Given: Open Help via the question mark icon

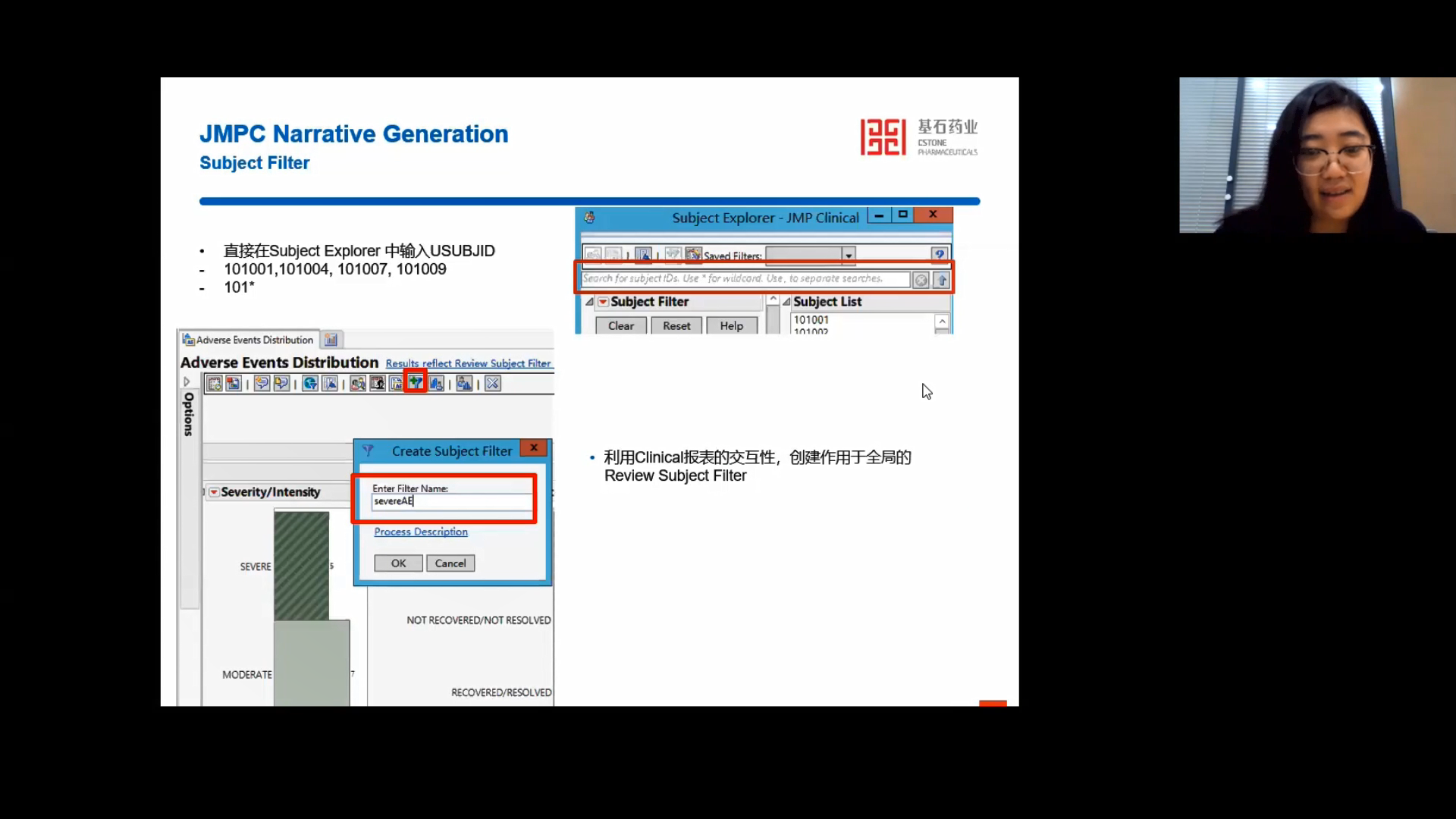Looking at the screenshot, I should [940, 256].
